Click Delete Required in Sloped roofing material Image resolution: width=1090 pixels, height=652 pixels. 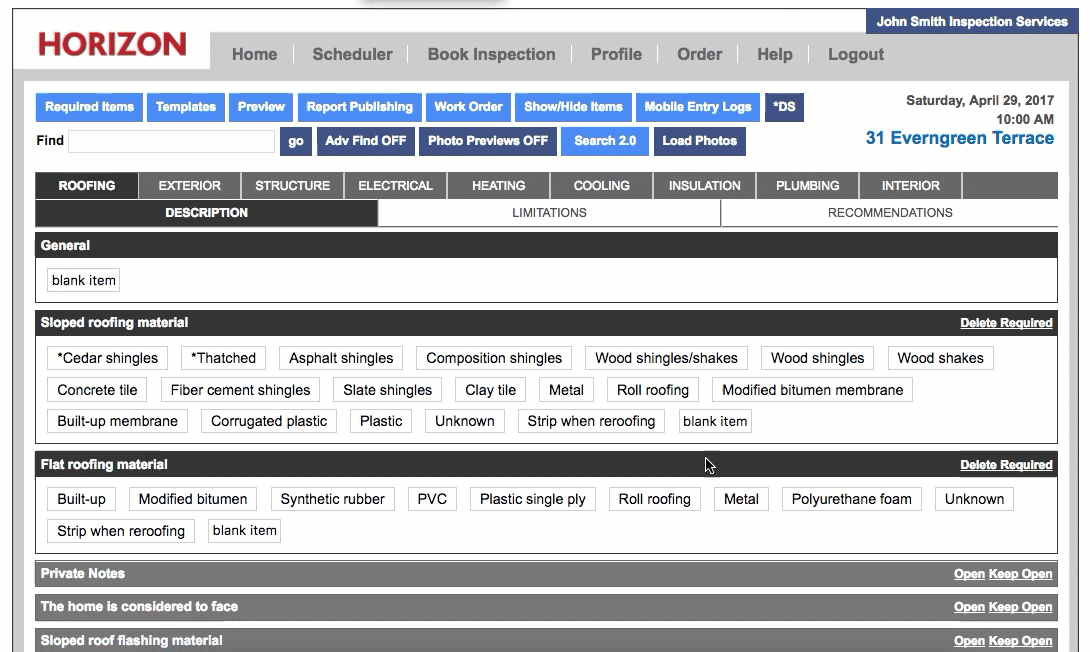coord(1005,323)
